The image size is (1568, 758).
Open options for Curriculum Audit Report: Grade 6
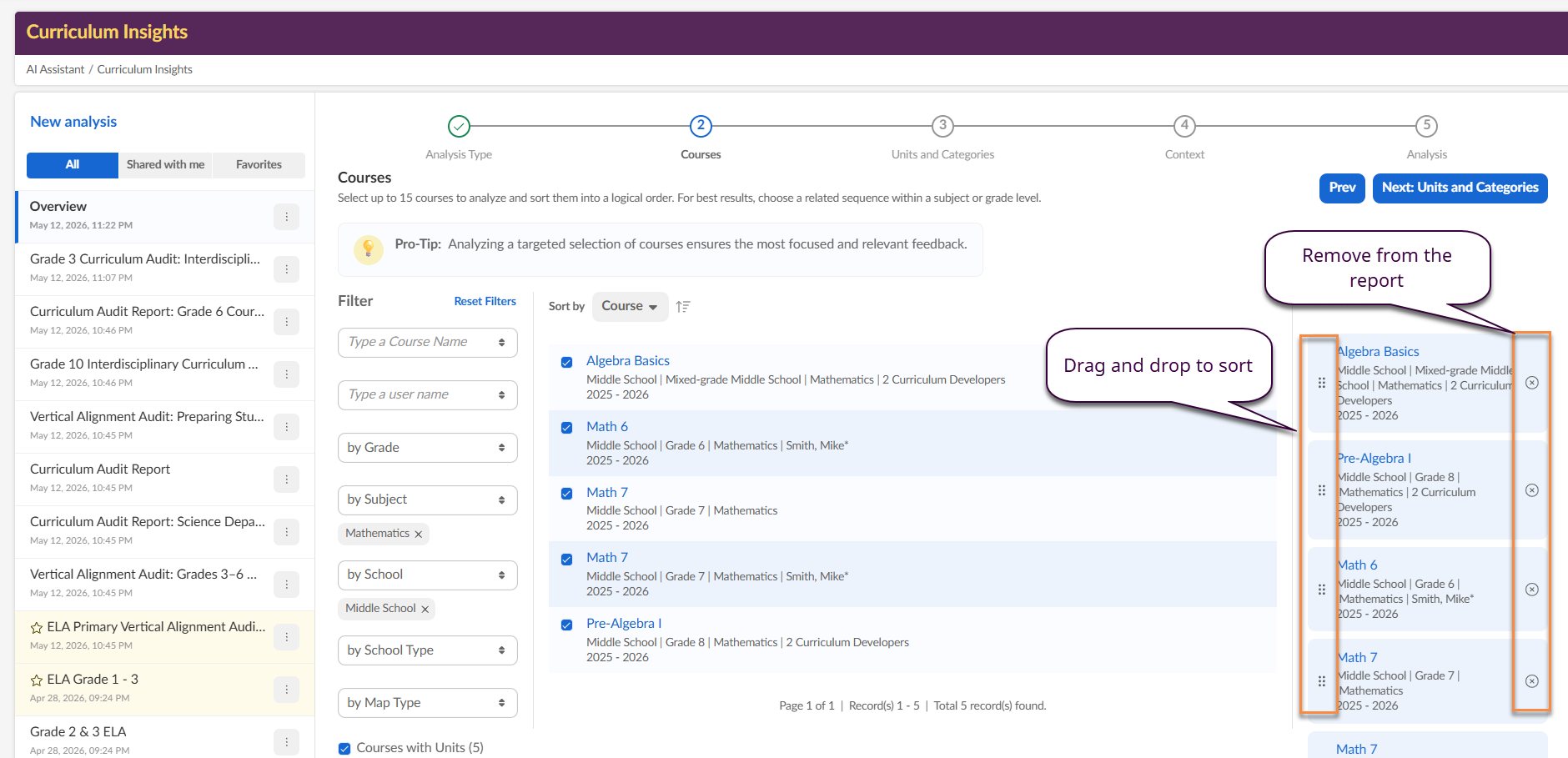tap(286, 322)
